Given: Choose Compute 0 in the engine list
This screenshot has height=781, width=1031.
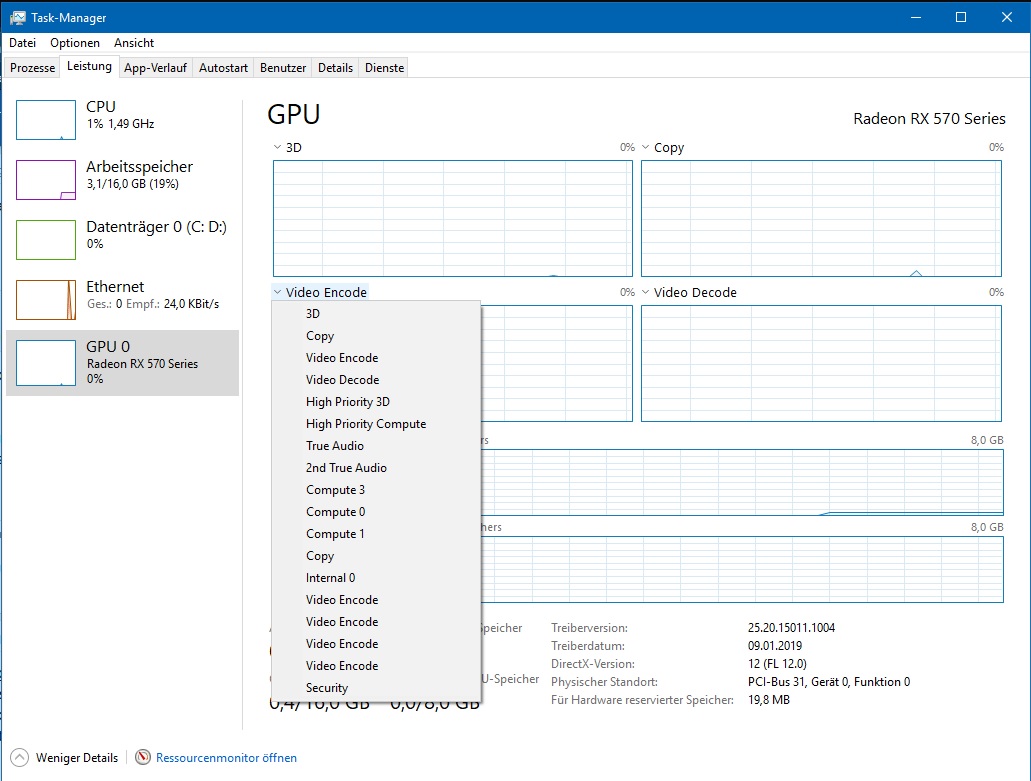Looking at the screenshot, I should click(x=376, y=512).
